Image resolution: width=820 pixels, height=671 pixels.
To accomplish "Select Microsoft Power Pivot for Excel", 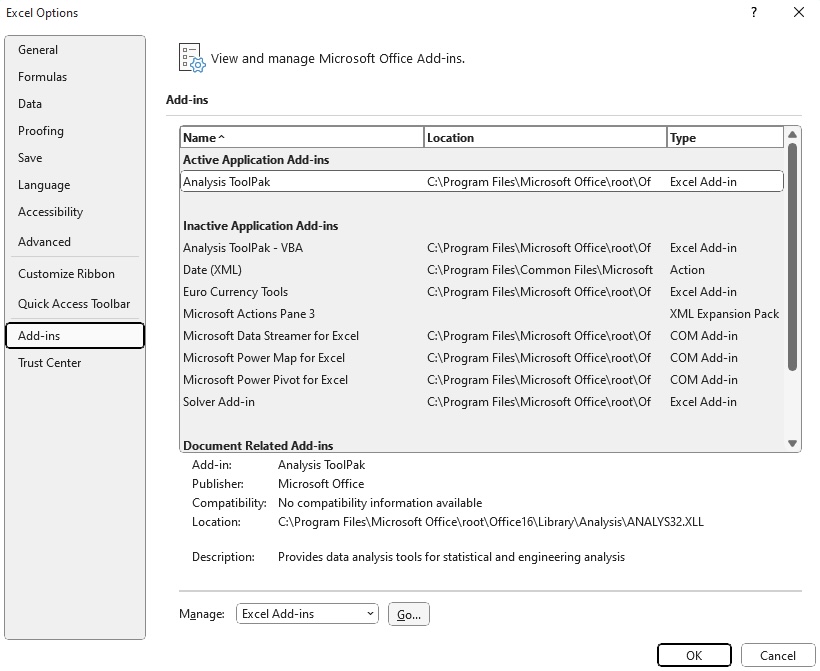I will pyautogui.click(x=482, y=380).
